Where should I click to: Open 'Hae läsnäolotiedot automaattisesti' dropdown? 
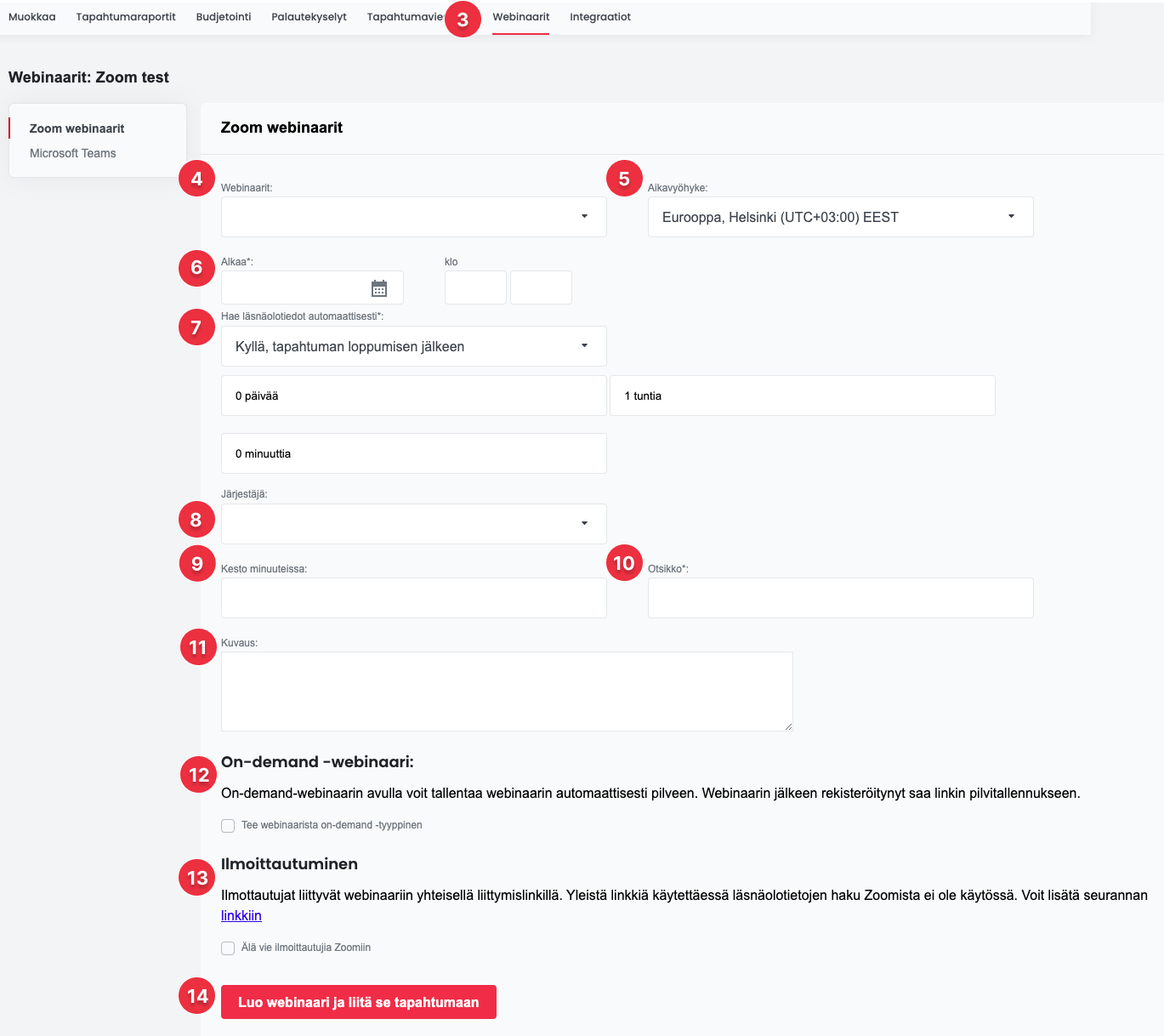click(414, 346)
